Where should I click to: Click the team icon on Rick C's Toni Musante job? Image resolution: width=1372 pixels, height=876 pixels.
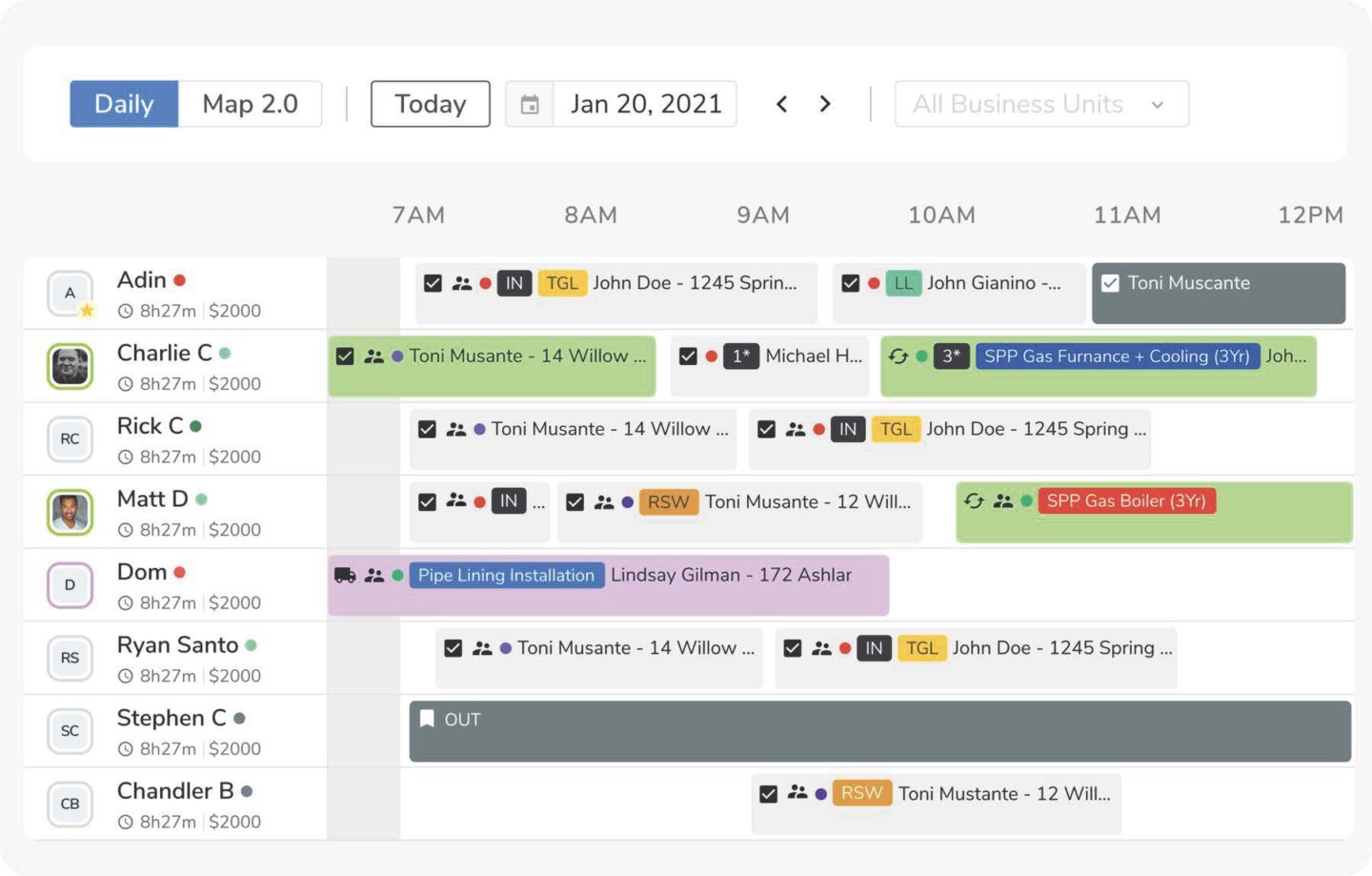tap(456, 429)
